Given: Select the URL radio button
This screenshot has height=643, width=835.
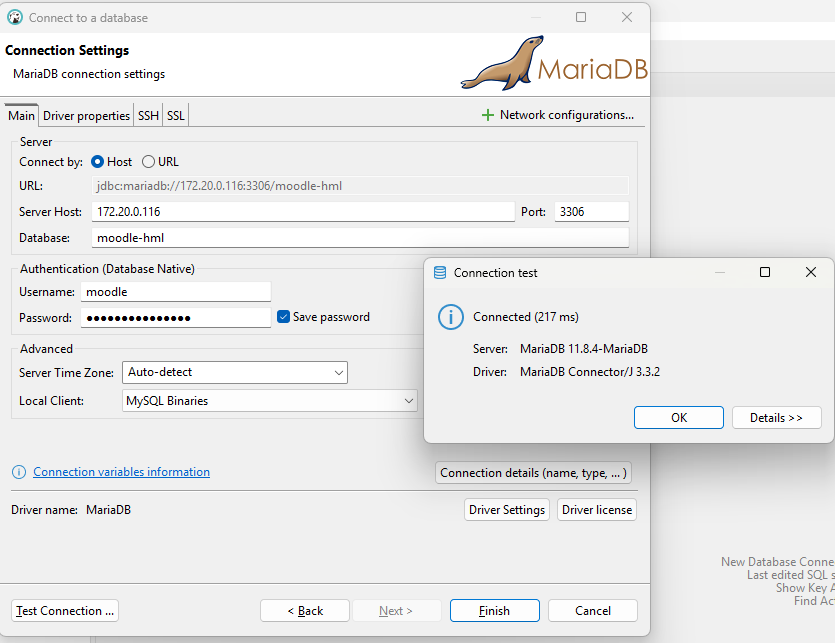Looking at the screenshot, I should pyautogui.click(x=149, y=162).
